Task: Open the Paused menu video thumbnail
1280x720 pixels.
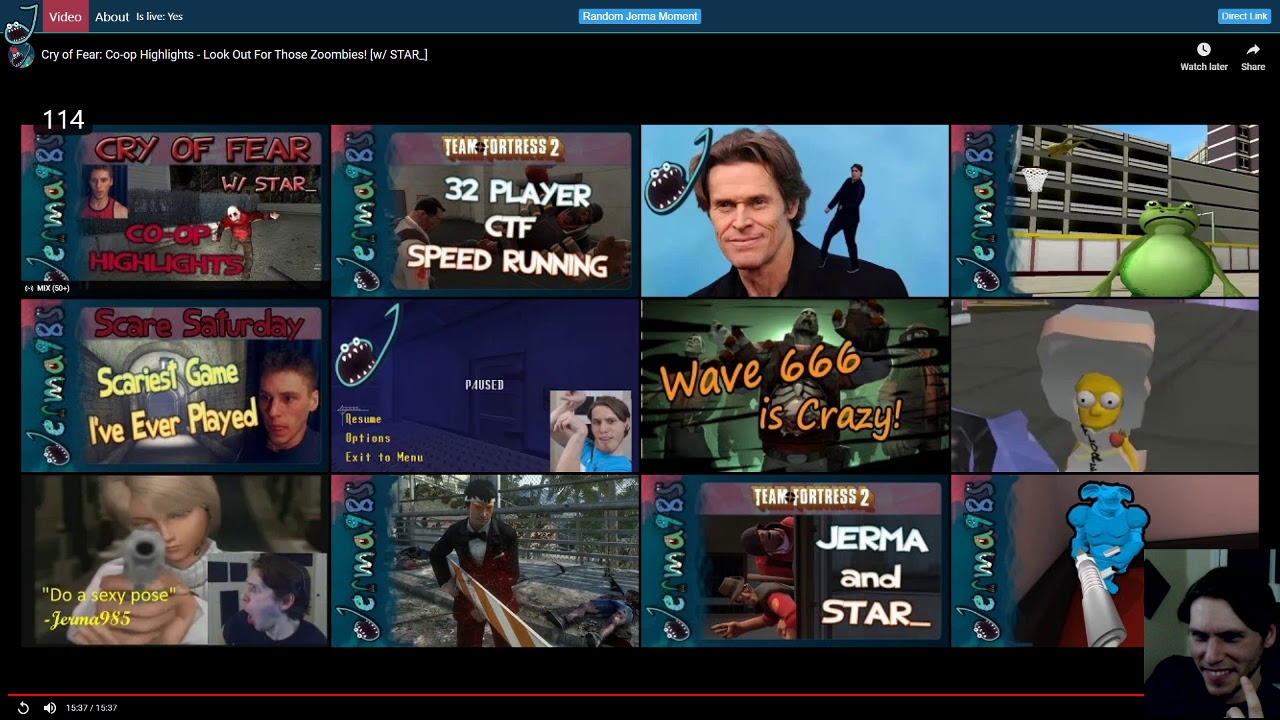Action: (485, 386)
